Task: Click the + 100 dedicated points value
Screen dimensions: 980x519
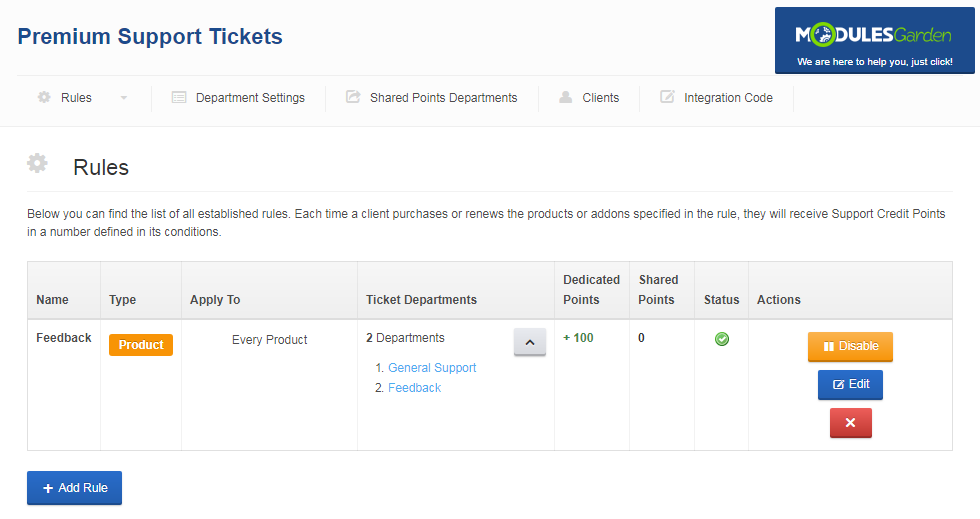Action: click(x=578, y=338)
